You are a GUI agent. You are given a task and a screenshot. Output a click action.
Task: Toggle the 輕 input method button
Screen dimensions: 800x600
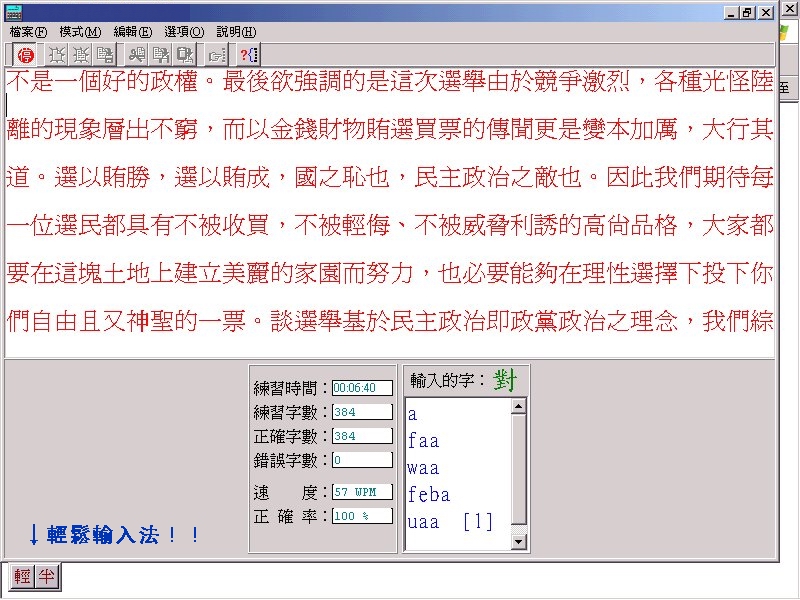pos(23,576)
